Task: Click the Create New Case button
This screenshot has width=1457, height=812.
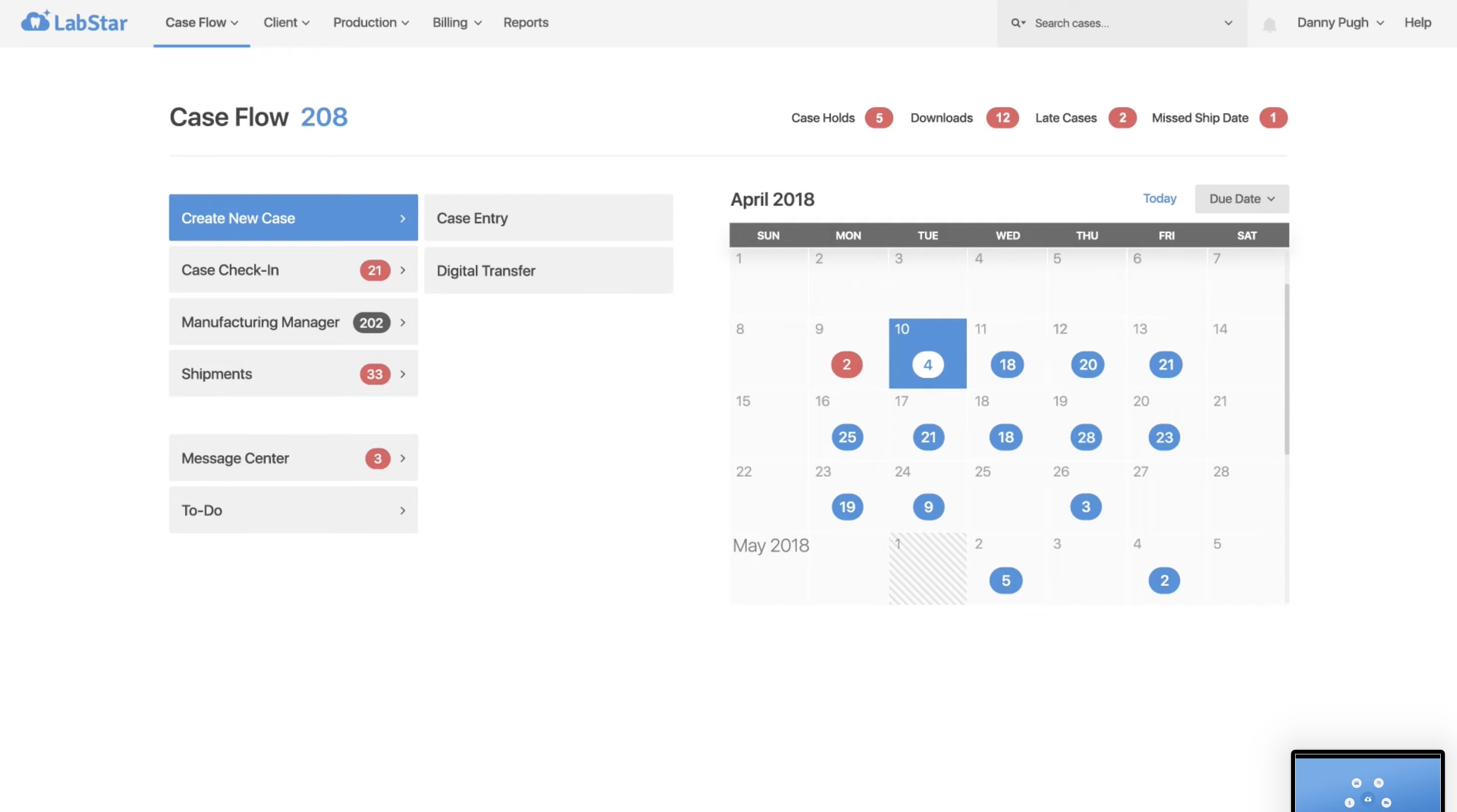Action: point(293,218)
